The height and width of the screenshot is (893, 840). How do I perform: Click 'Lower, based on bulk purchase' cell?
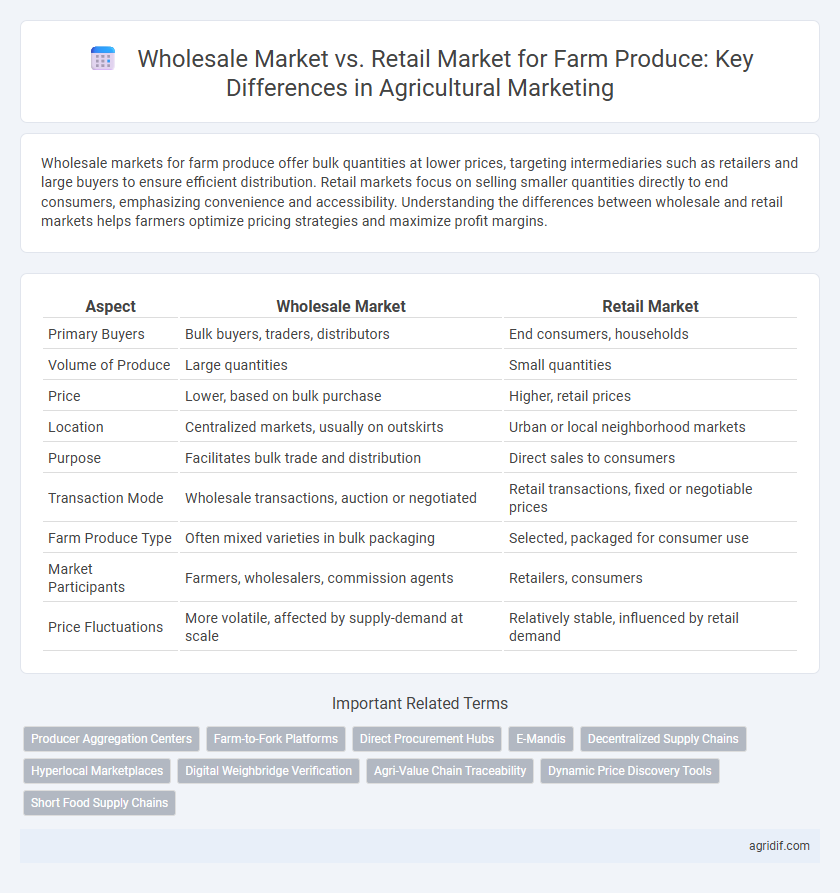click(283, 396)
